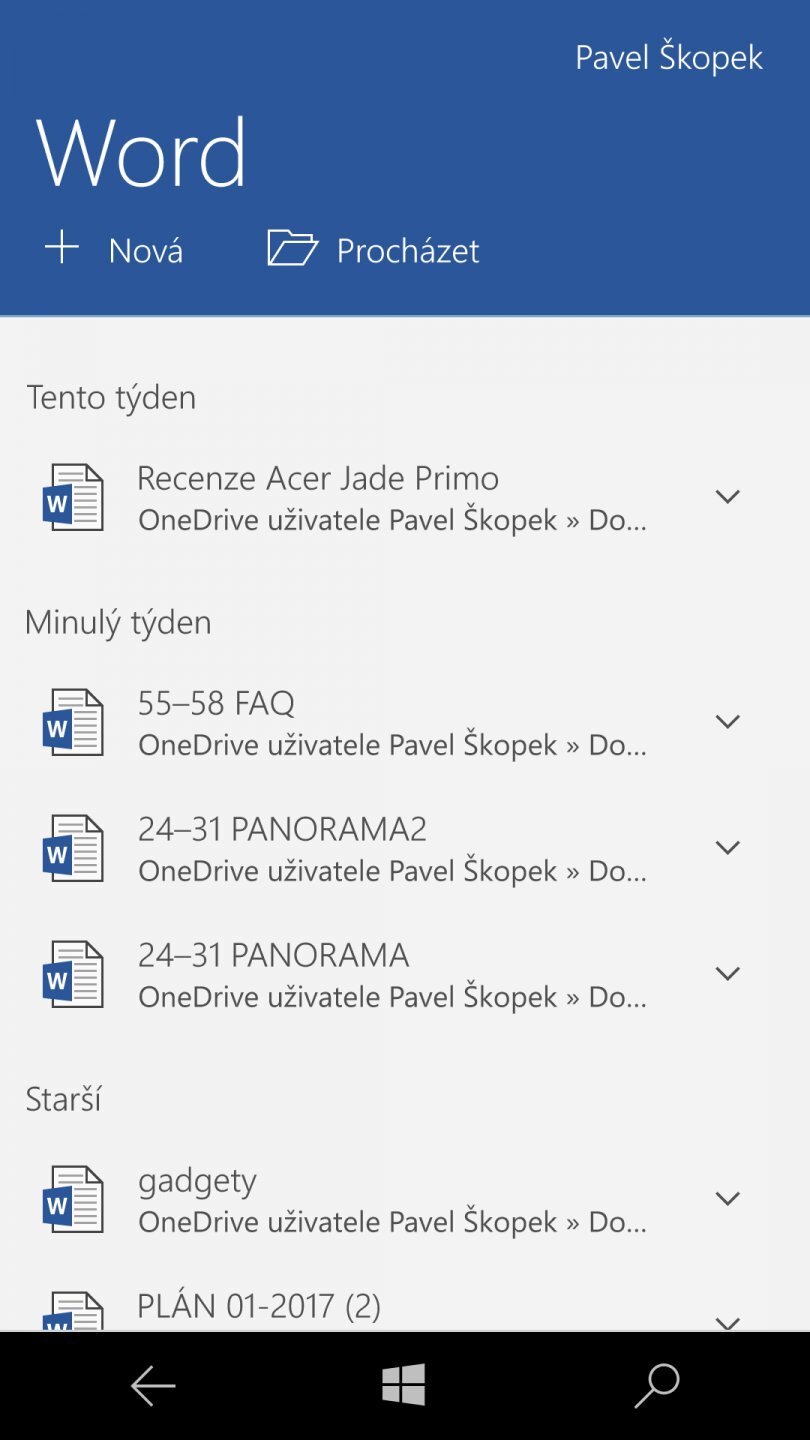Screen dimensions: 810x1440
Task: Click the plus icon next to Nová
Action: [x=60, y=247]
